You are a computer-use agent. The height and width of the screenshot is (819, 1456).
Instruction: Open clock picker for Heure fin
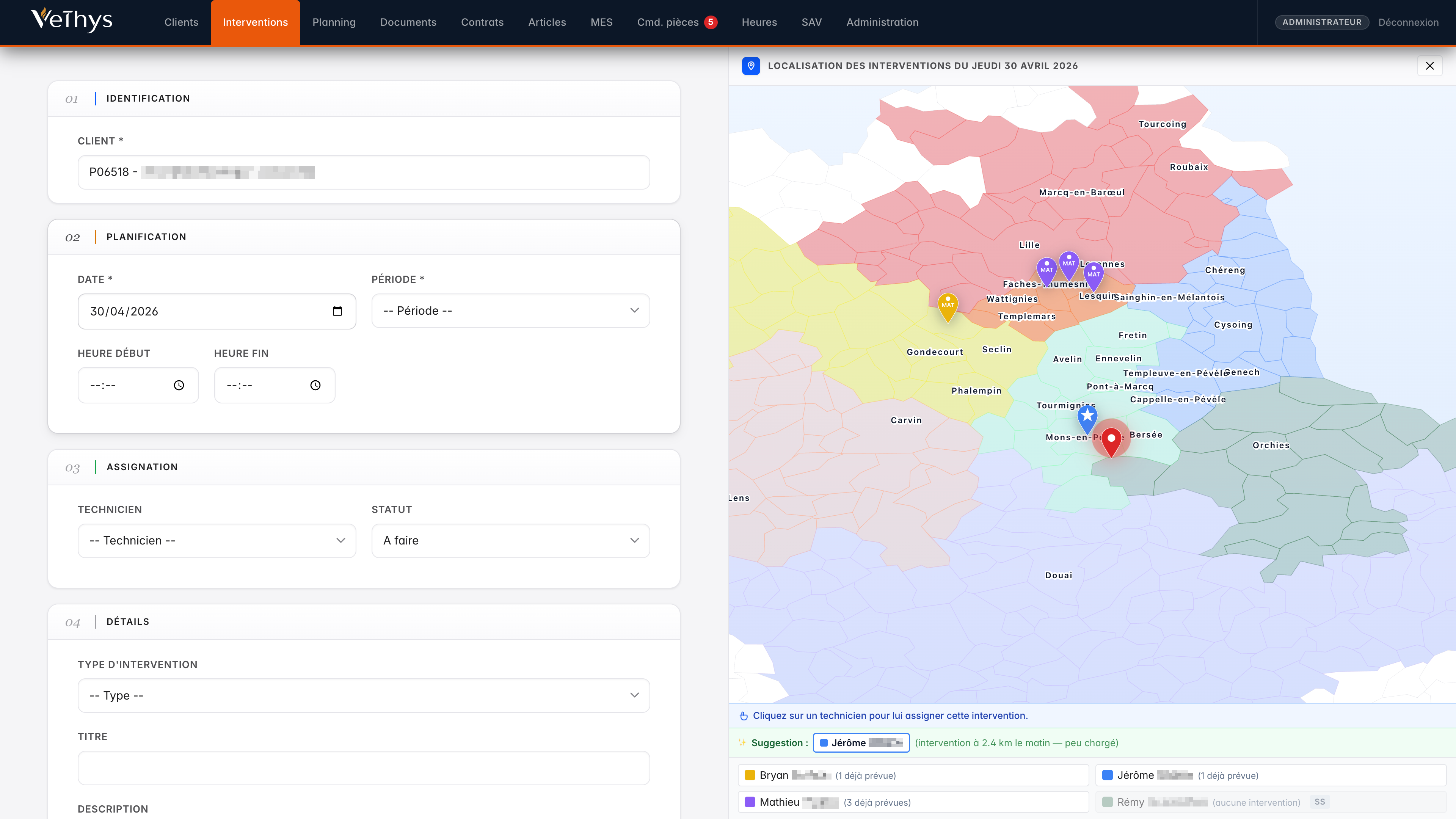point(315,385)
